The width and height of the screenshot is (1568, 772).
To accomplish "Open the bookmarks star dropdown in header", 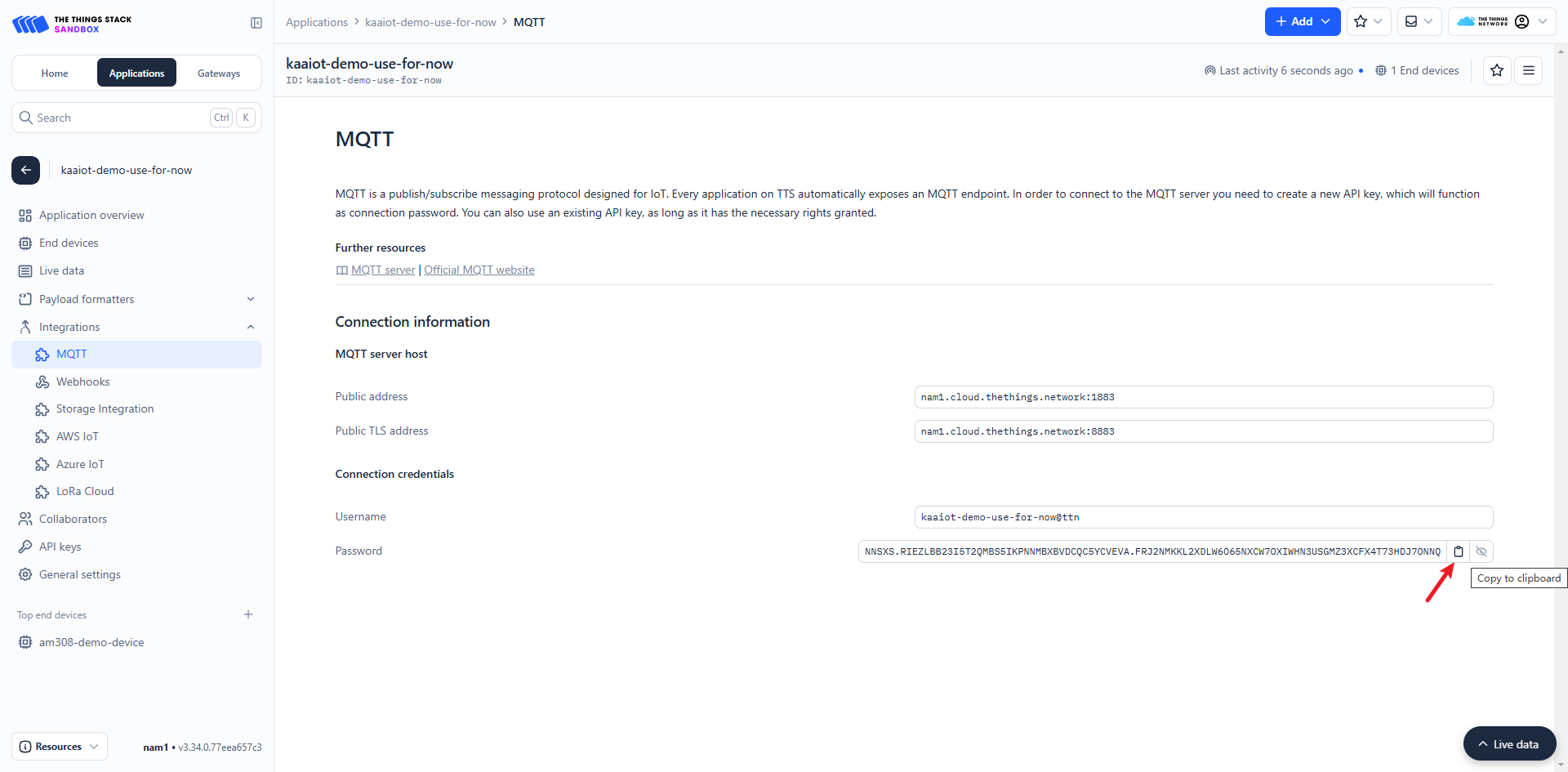I will (1369, 22).
